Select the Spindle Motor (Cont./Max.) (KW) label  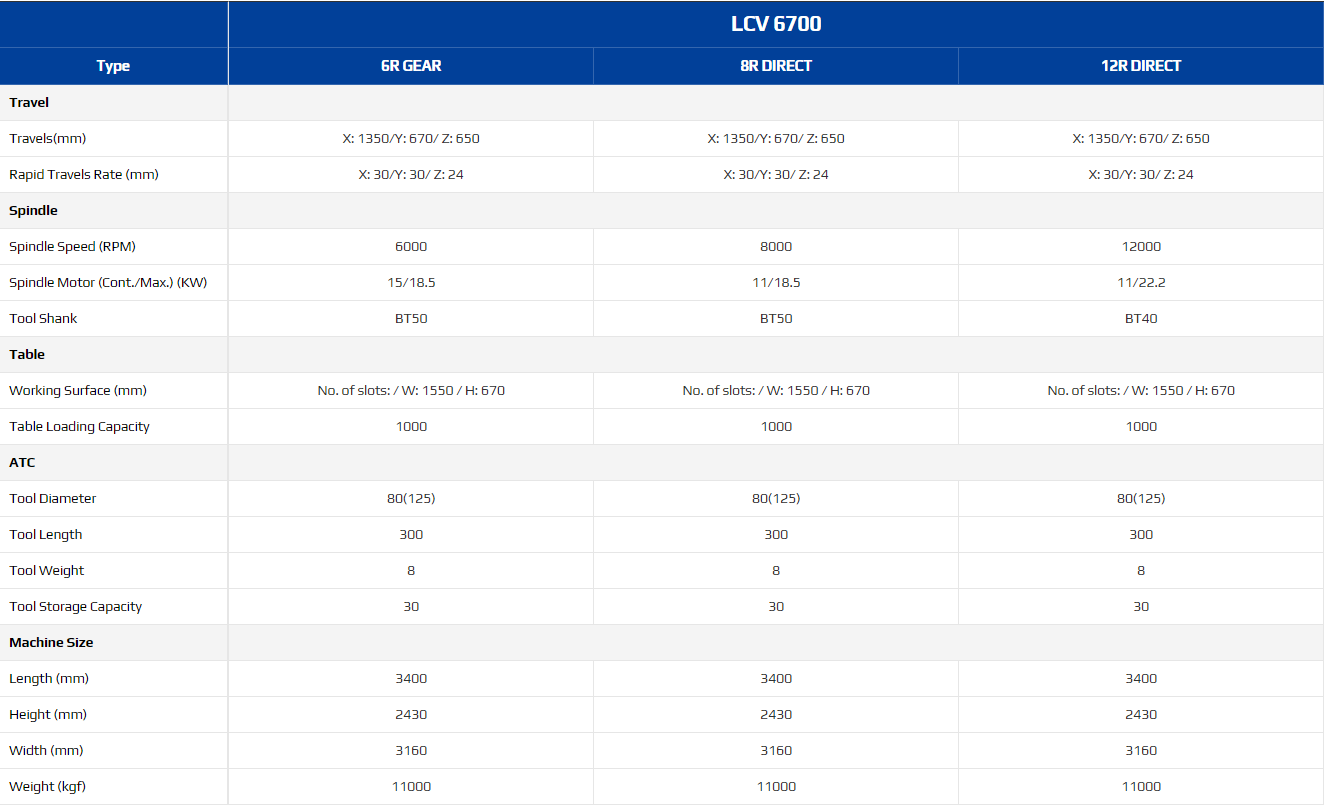point(108,282)
